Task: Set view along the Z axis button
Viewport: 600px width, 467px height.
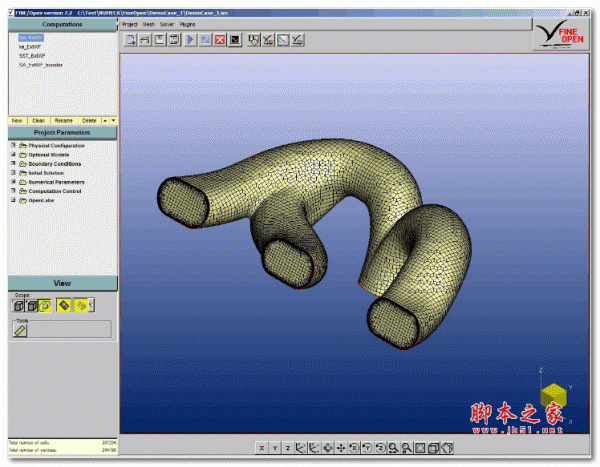Action: point(288,447)
